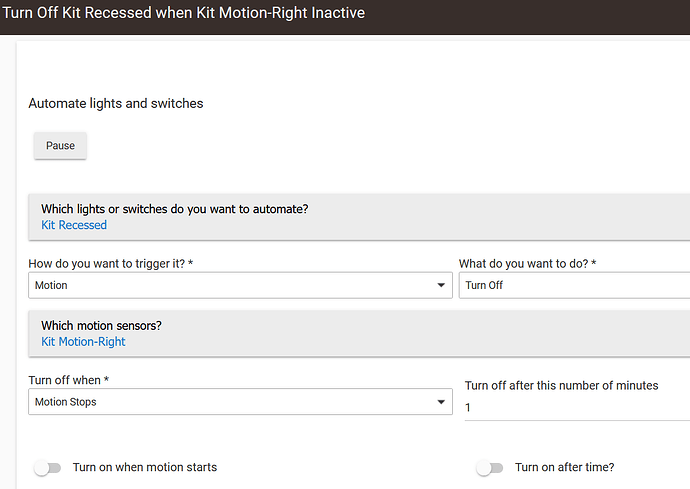The width and height of the screenshot is (690, 489).
Task: Click the 'Turn on after time?' label
Action: click(565, 467)
